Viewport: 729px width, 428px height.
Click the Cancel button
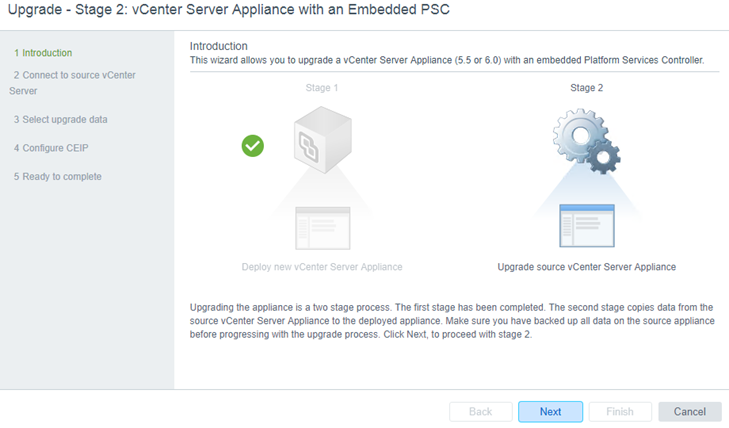[x=690, y=412]
